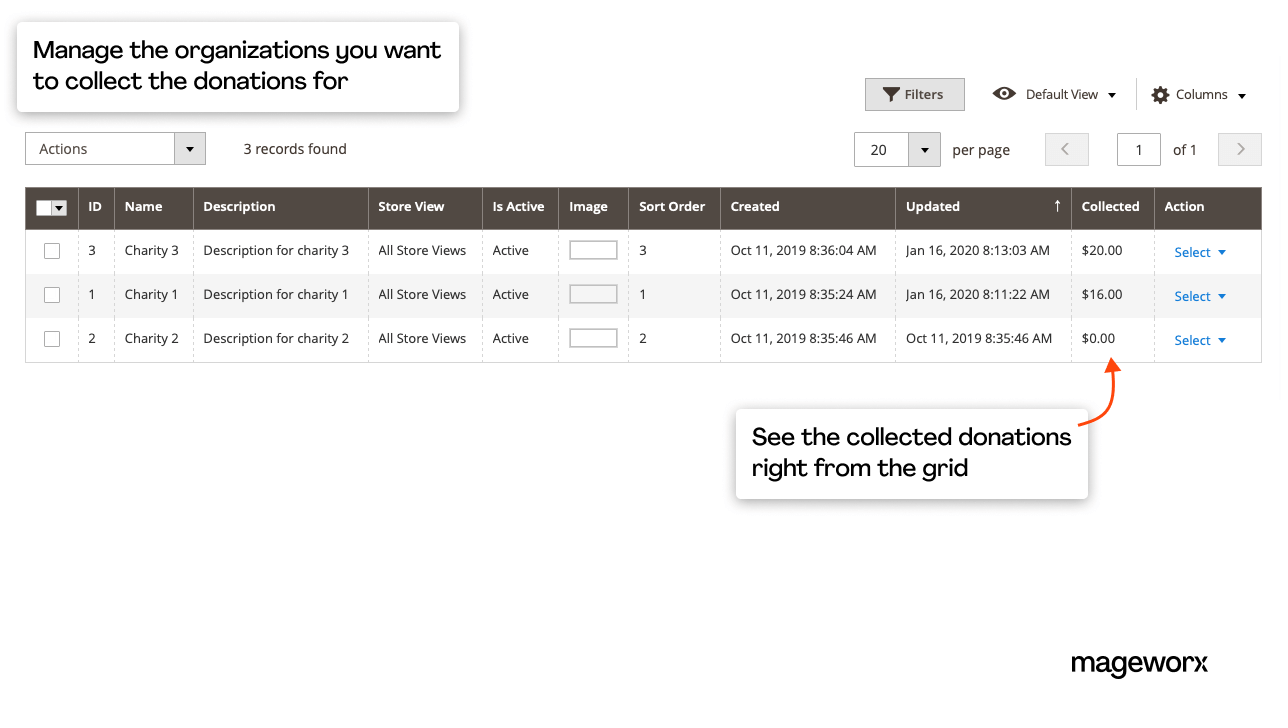The image size is (1288, 728).
Task: Click the Filters funnel icon
Action: pyautogui.click(x=891, y=94)
